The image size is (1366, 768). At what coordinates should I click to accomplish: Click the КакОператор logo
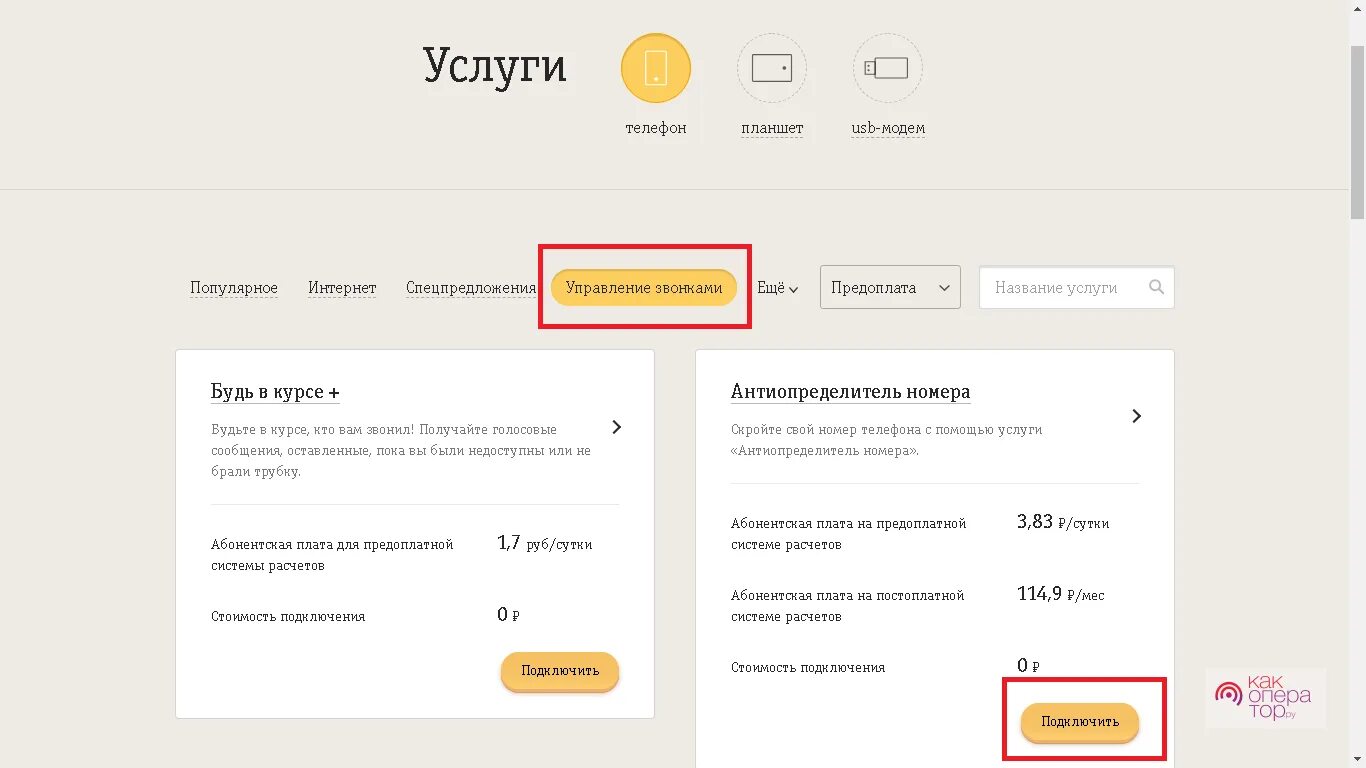(x=1266, y=697)
